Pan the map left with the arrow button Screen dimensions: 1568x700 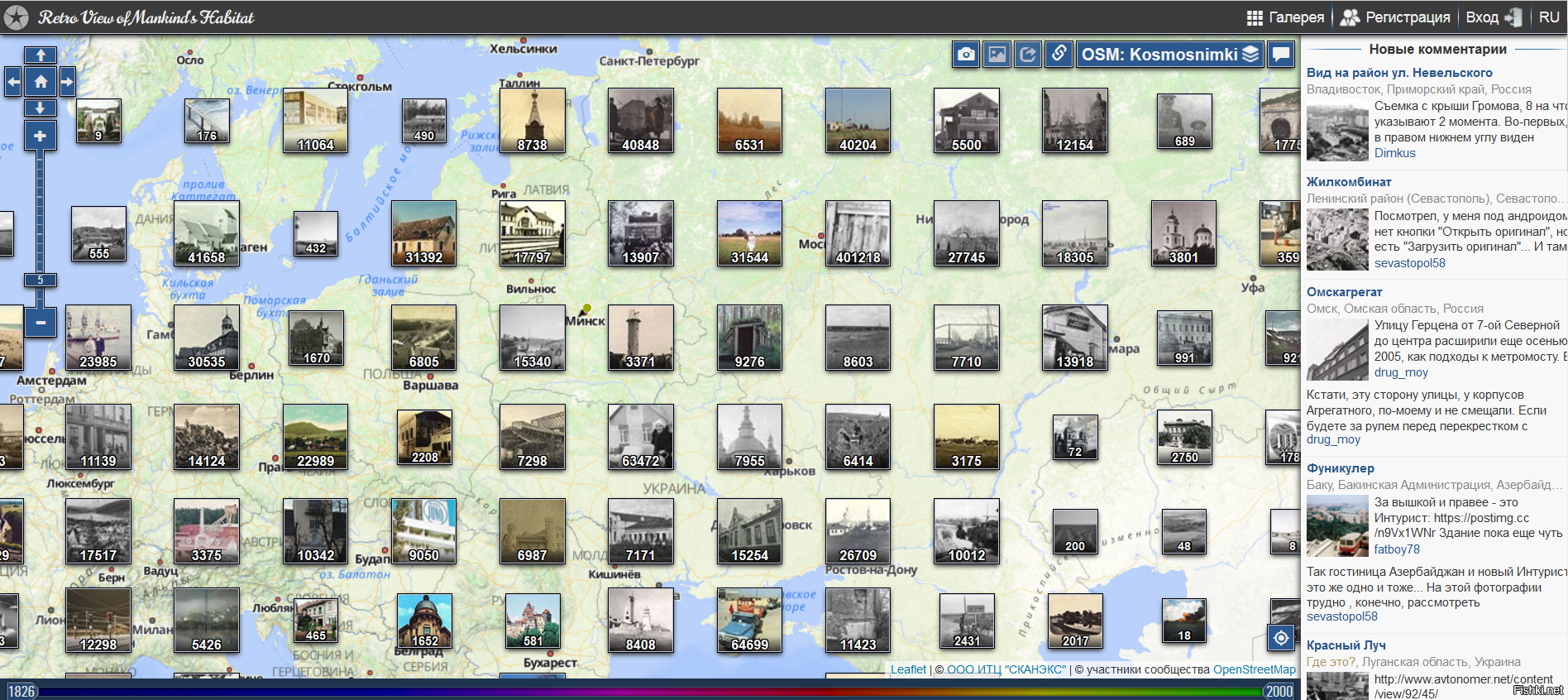[x=13, y=82]
